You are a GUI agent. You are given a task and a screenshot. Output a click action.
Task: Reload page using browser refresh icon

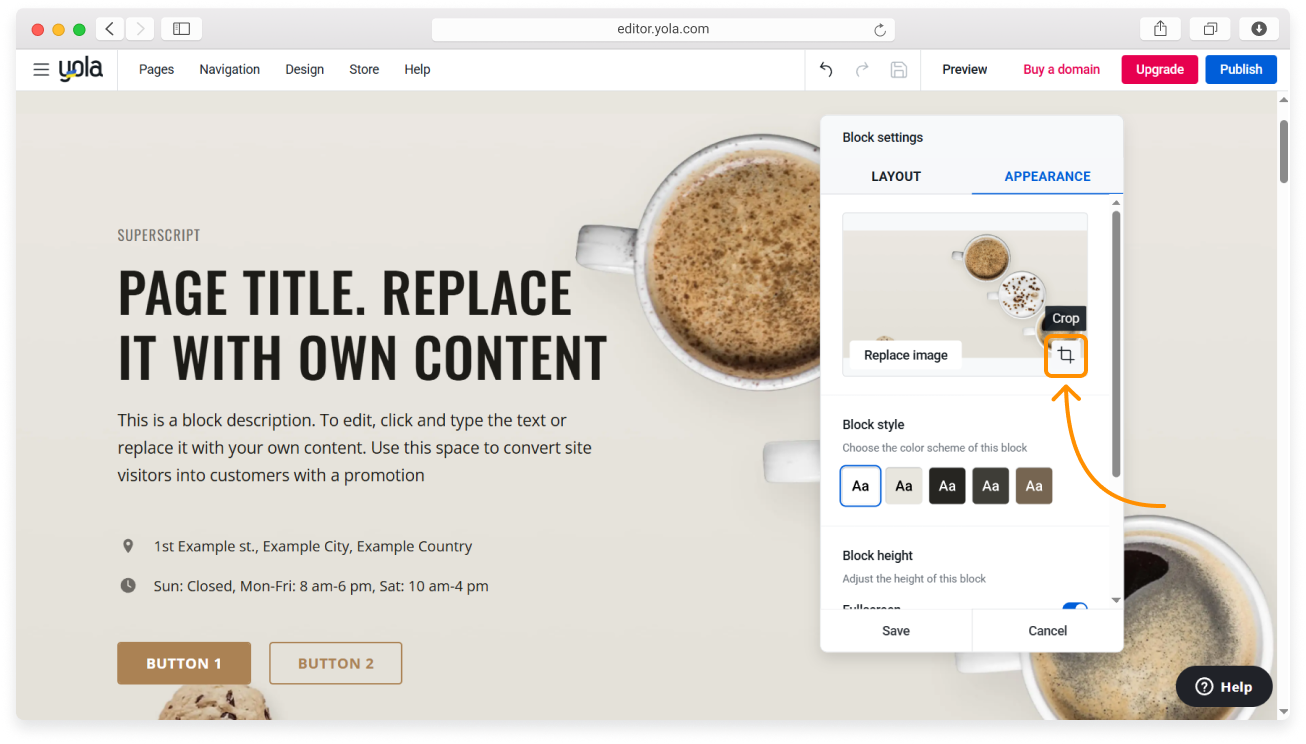click(880, 30)
